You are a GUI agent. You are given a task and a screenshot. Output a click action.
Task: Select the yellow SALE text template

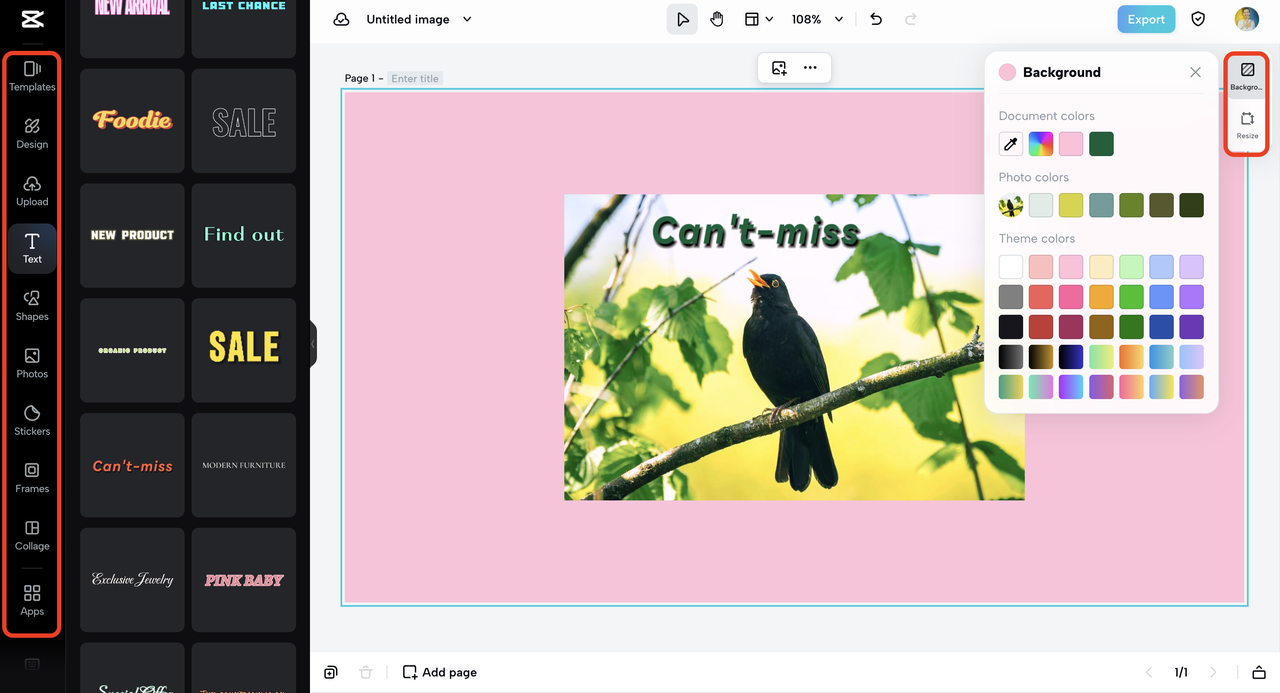pyautogui.click(x=244, y=350)
